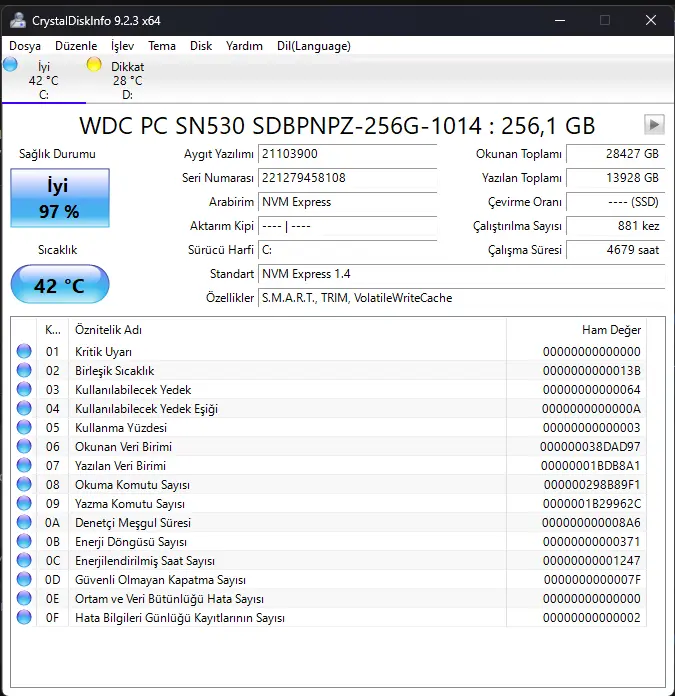Click the CrystalDiskInfo app icon in title bar
675x696 pixels.
point(17,20)
